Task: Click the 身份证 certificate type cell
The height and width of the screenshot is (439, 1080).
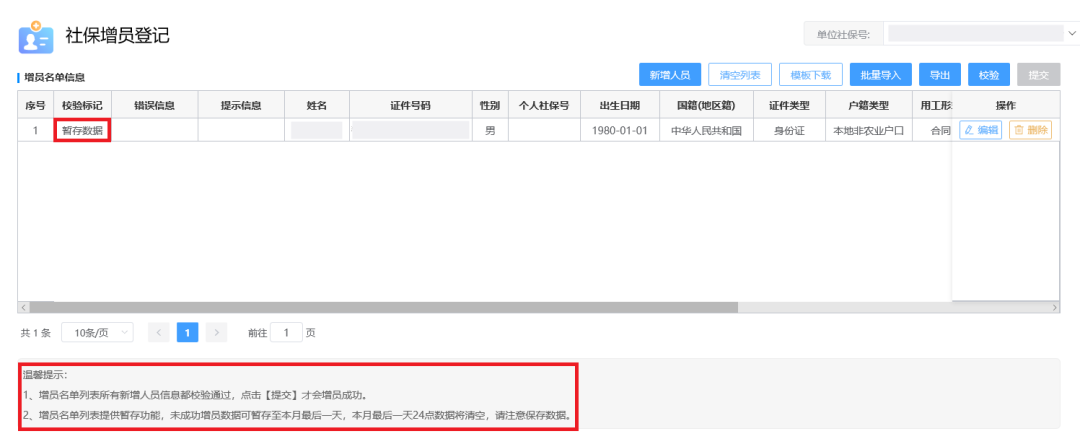Action: coord(789,130)
